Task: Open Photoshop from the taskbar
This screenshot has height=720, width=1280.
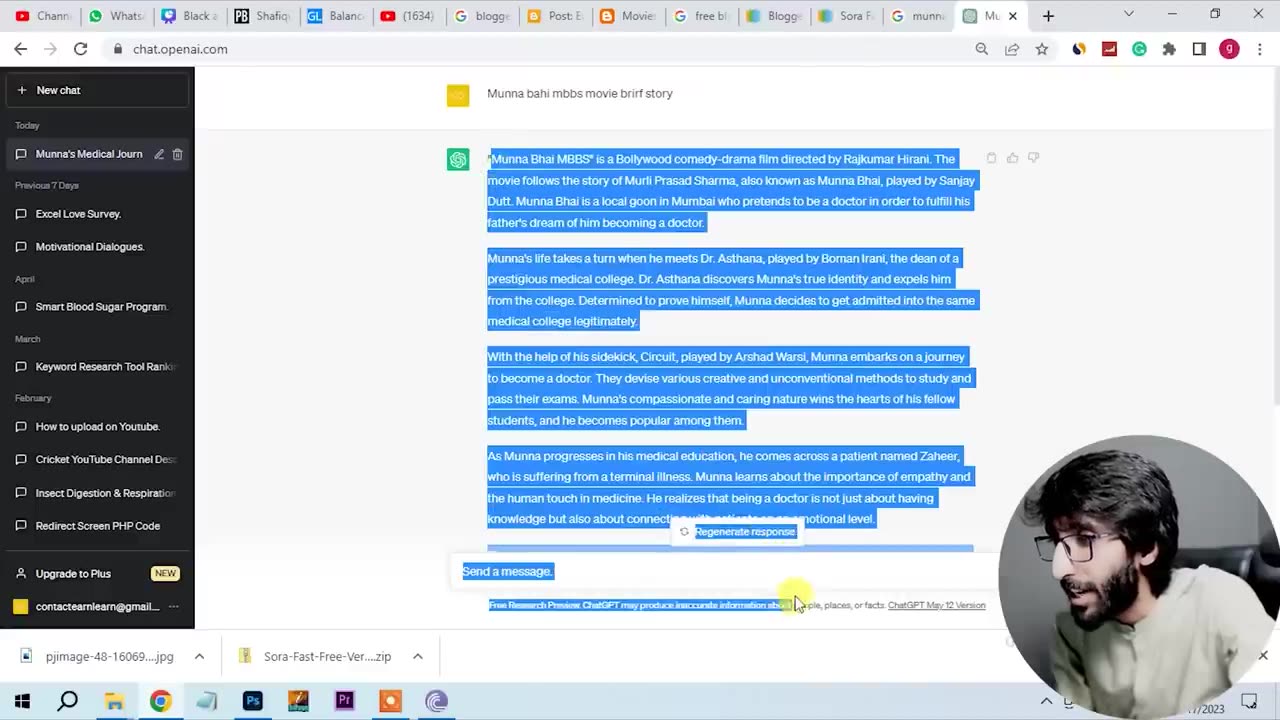Action: 252,701
